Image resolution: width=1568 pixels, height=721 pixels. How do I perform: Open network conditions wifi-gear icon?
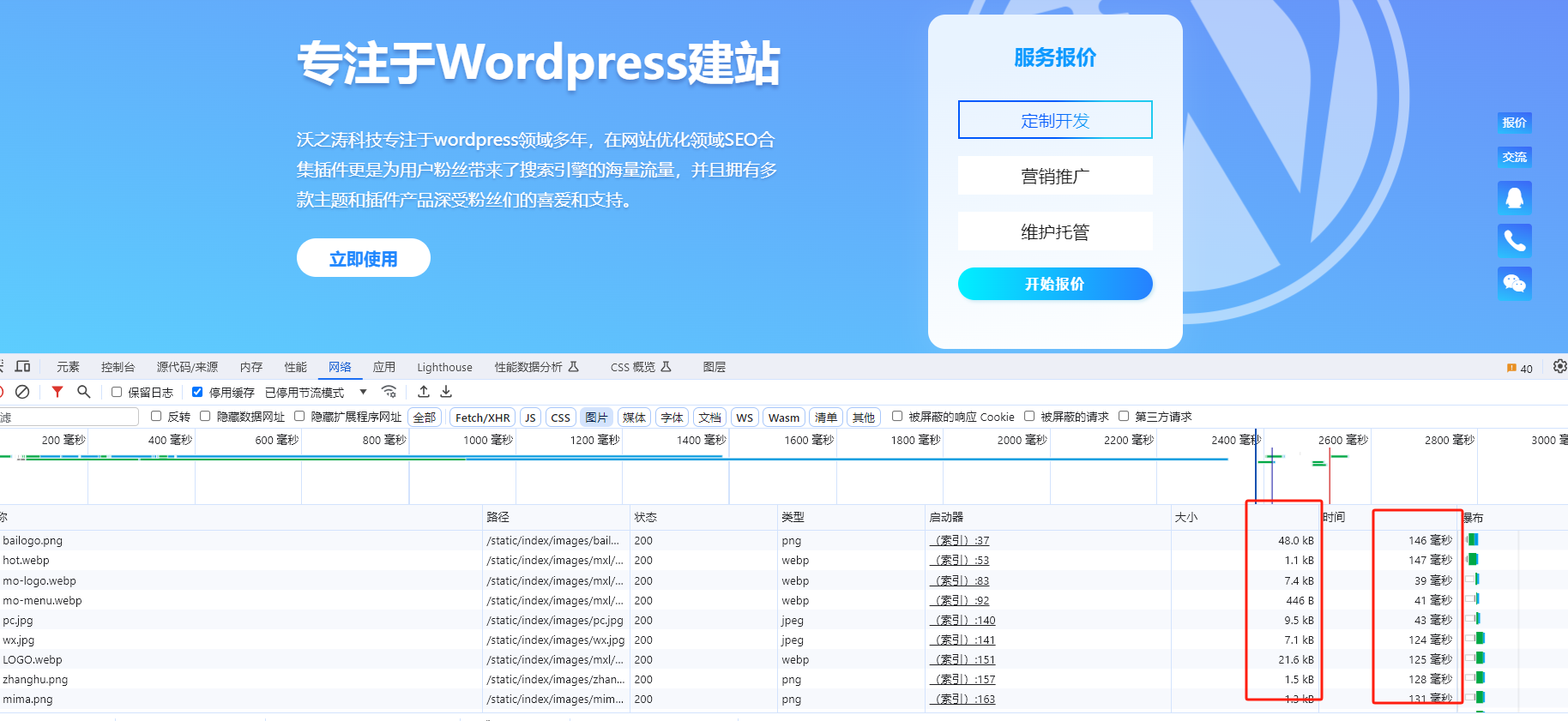(x=389, y=392)
